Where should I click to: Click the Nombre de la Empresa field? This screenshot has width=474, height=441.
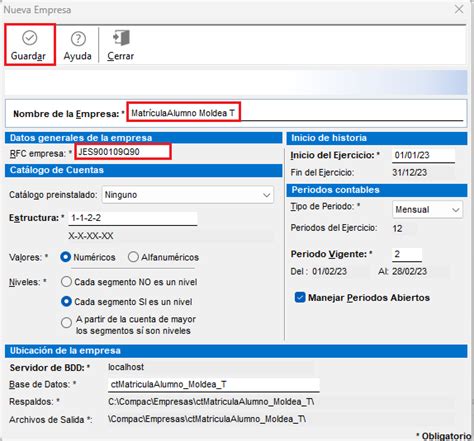point(297,113)
